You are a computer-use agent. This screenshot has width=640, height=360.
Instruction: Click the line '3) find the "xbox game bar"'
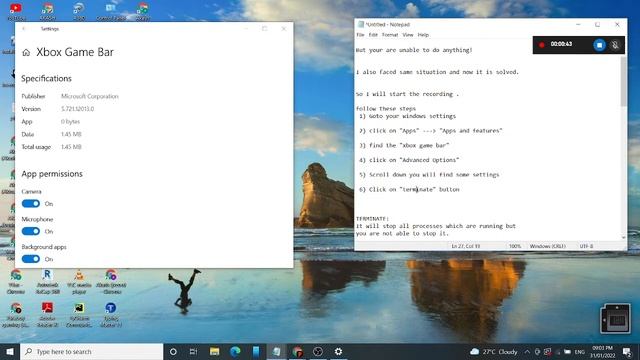pos(404,145)
